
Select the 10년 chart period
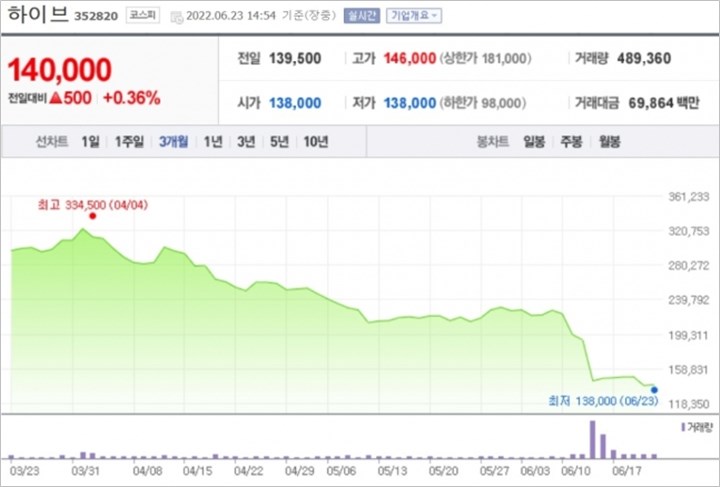pos(316,142)
